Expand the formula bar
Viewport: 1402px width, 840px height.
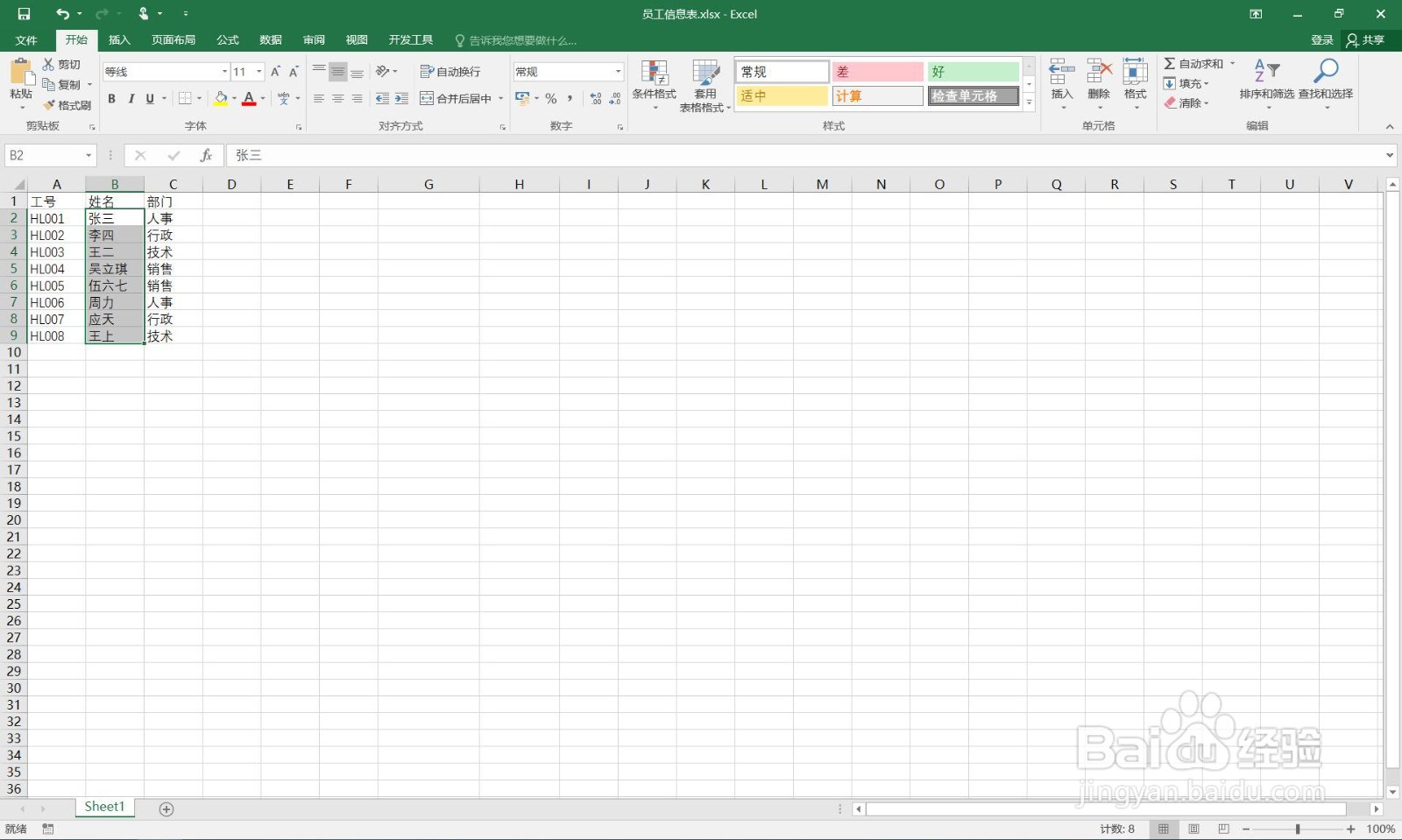click(1390, 155)
